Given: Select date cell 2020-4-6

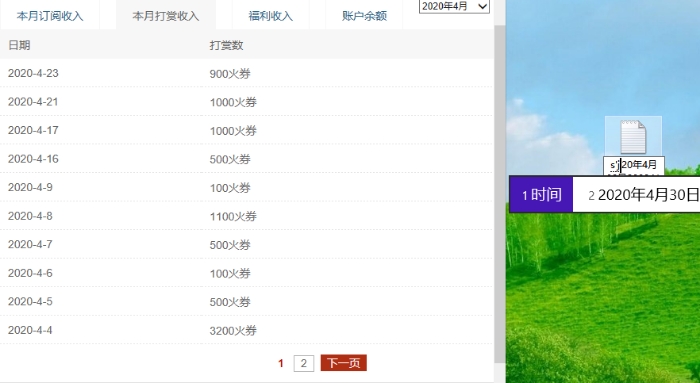Looking at the screenshot, I should coord(30,273).
